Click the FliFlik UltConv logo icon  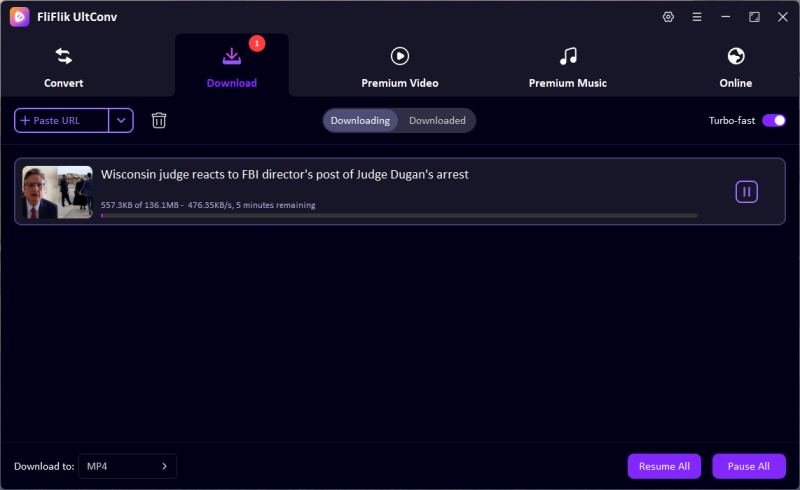pos(19,17)
